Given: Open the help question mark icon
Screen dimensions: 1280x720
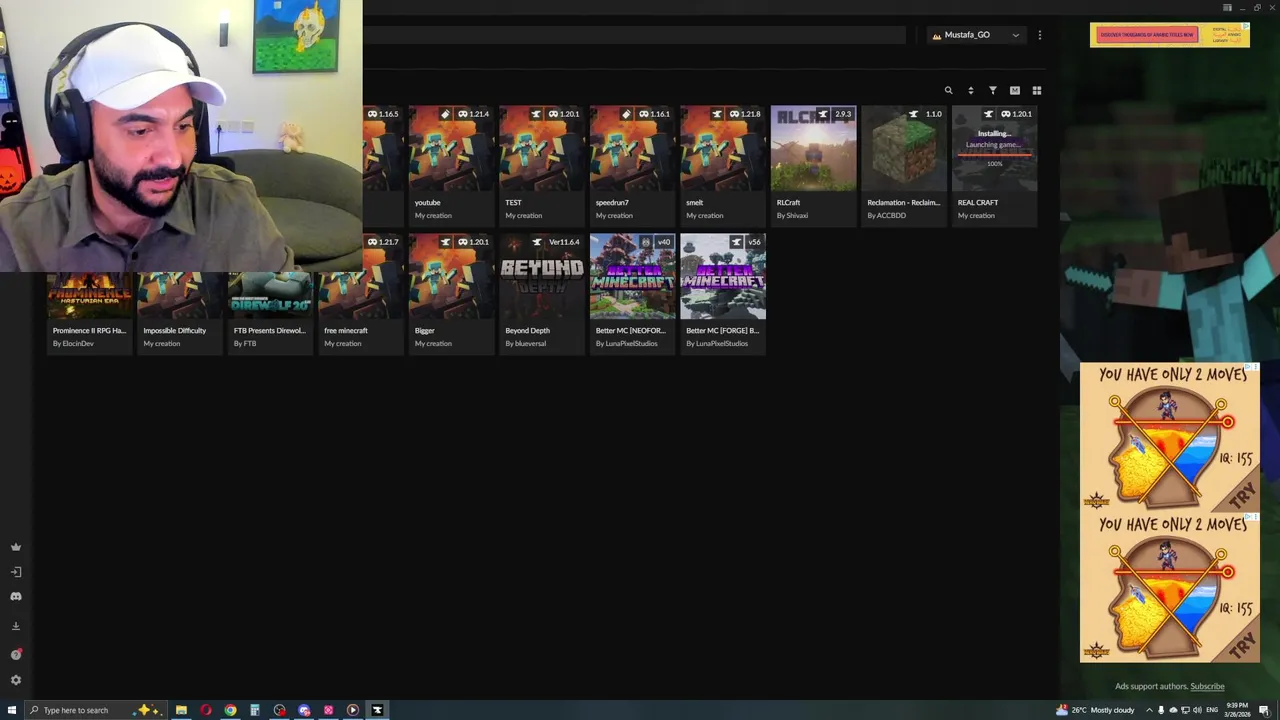Looking at the screenshot, I should pyautogui.click(x=16, y=655).
